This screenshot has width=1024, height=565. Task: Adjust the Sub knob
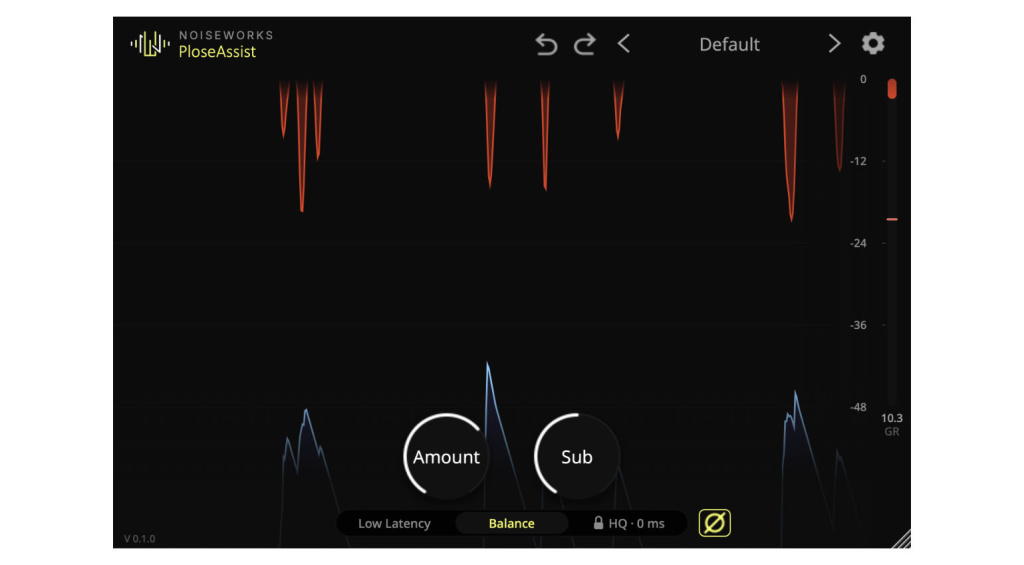pyautogui.click(x=577, y=457)
